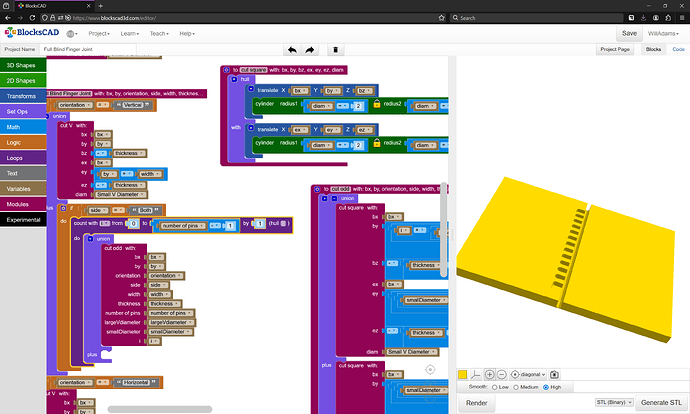The height and width of the screenshot is (414, 690).
Task: Open the browser downloads icon
Action: 643,18
